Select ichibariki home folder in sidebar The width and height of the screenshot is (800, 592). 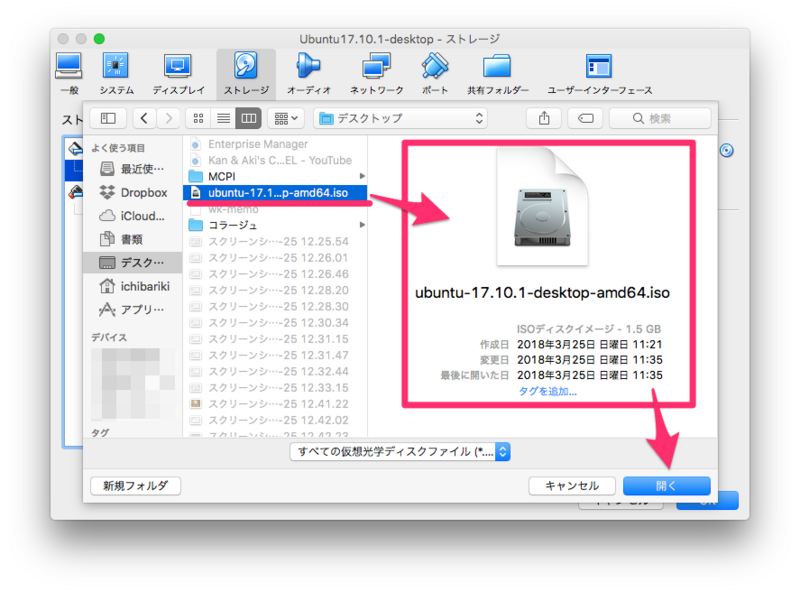coord(133,286)
